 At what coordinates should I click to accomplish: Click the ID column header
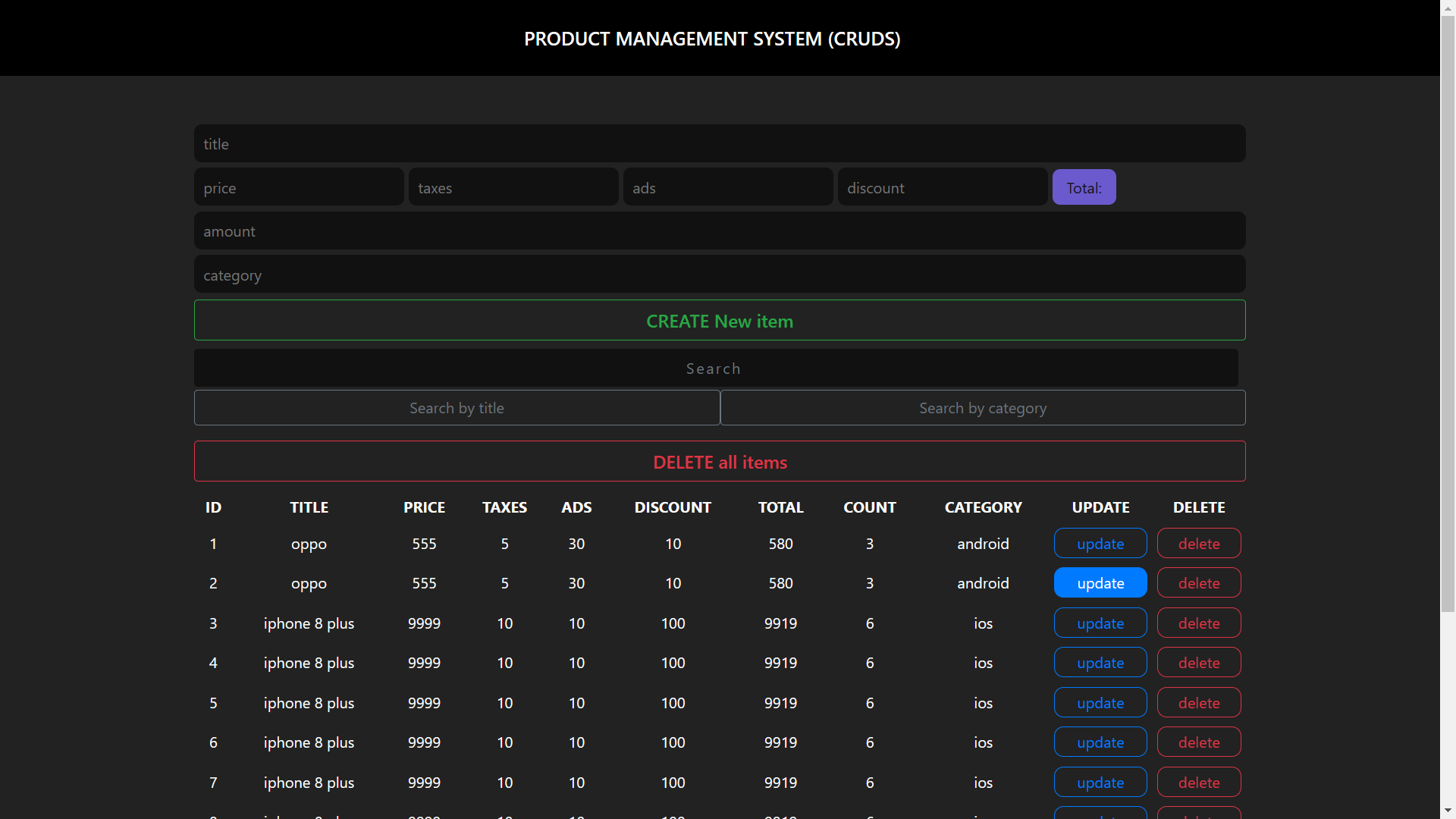[x=213, y=507]
